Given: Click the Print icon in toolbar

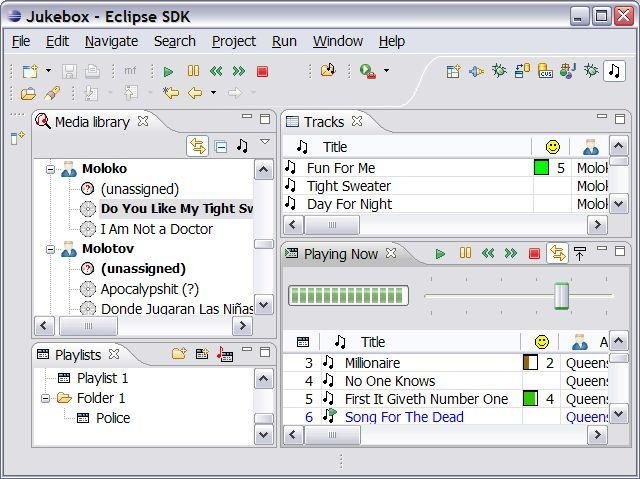Looking at the screenshot, I should [92, 71].
